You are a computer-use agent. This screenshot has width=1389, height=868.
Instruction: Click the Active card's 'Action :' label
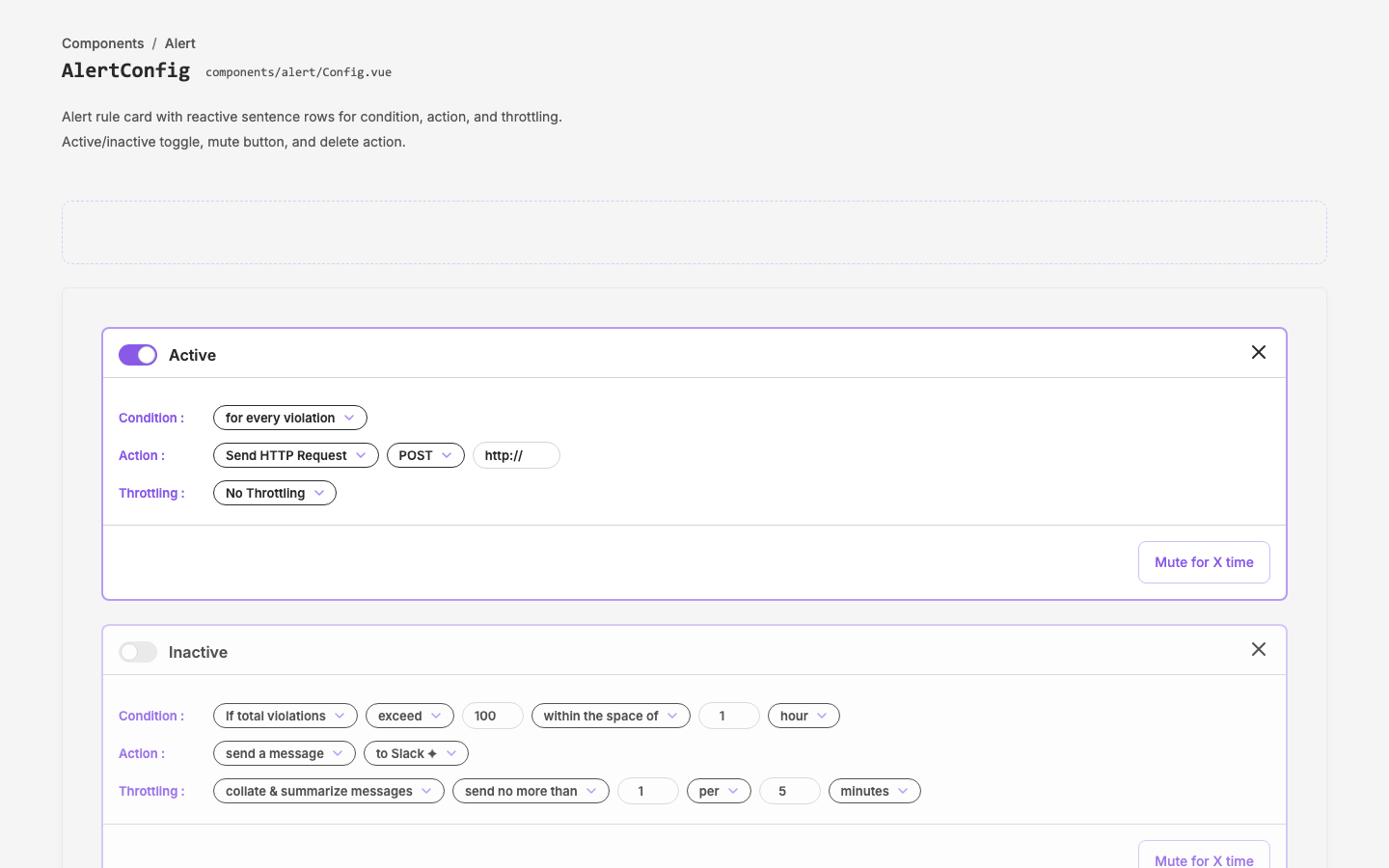(x=142, y=455)
